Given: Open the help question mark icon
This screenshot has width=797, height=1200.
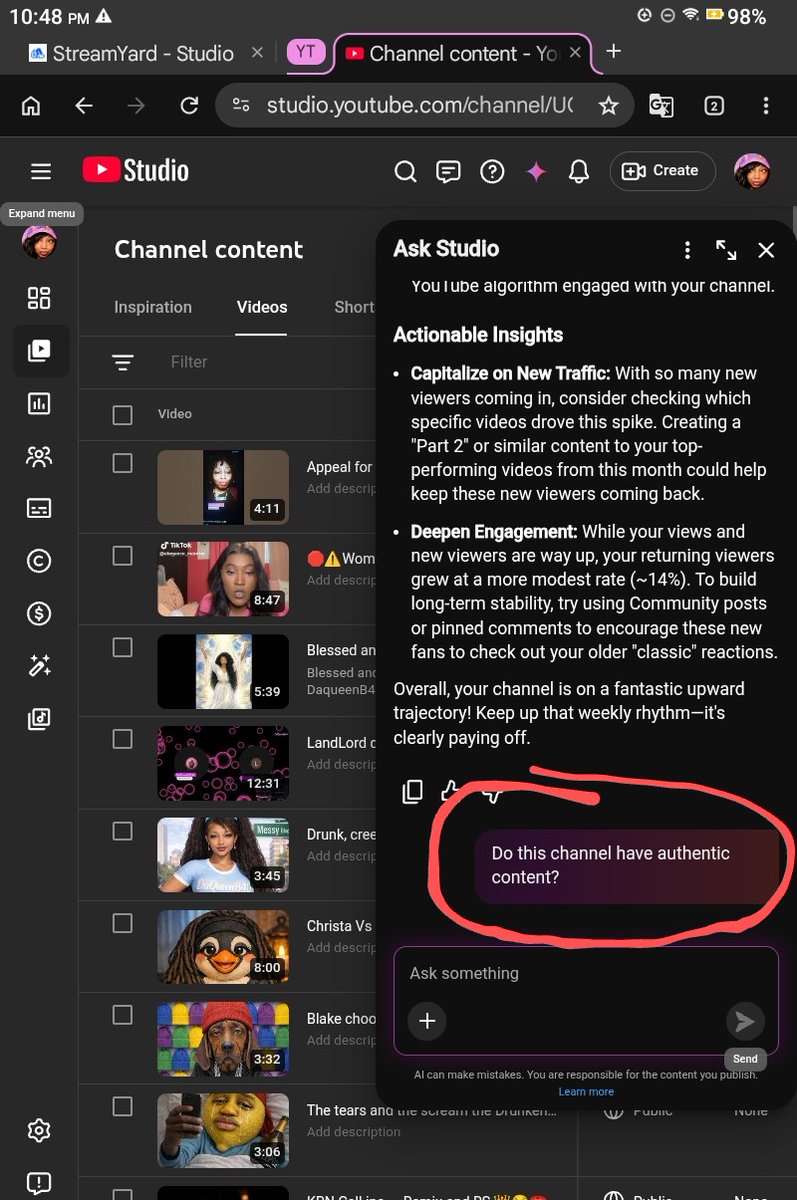Looking at the screenshot, I should pyautogui.click(x=492, y=172).
